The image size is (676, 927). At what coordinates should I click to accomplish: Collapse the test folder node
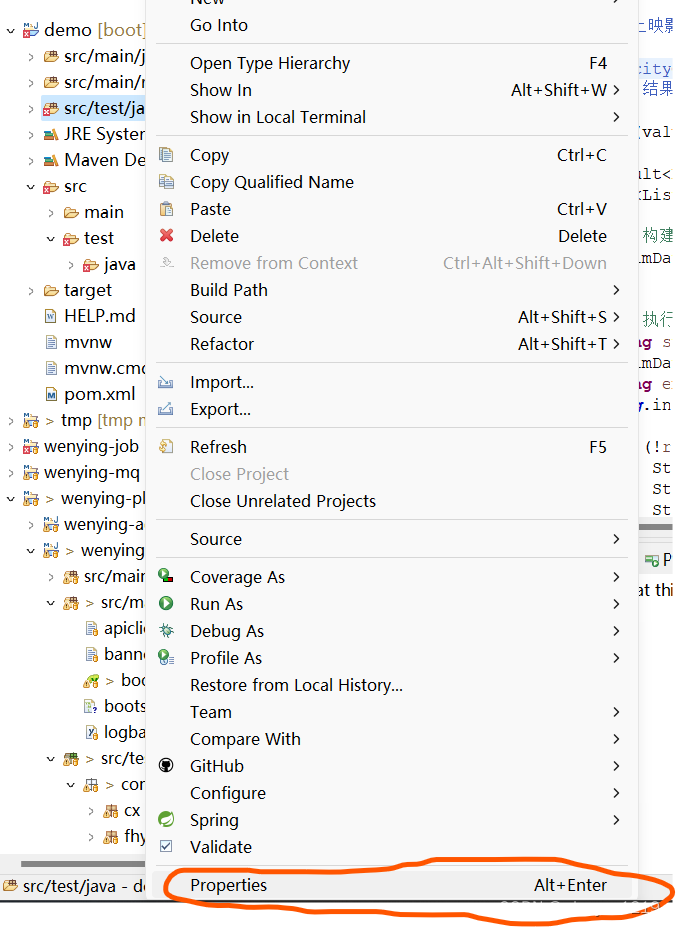point(51,239)
